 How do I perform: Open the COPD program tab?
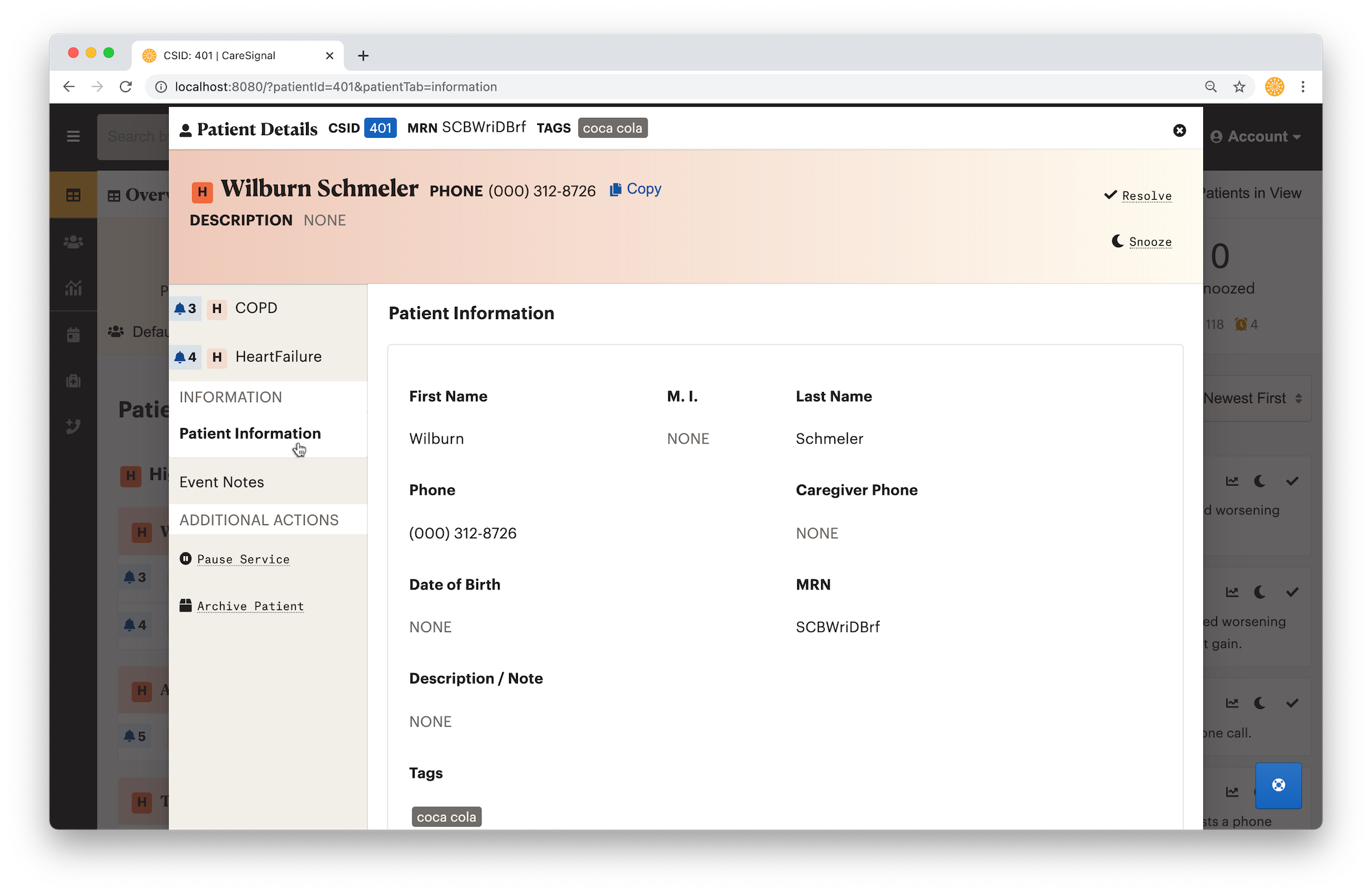pyautogui.click(x=268, y=308)
